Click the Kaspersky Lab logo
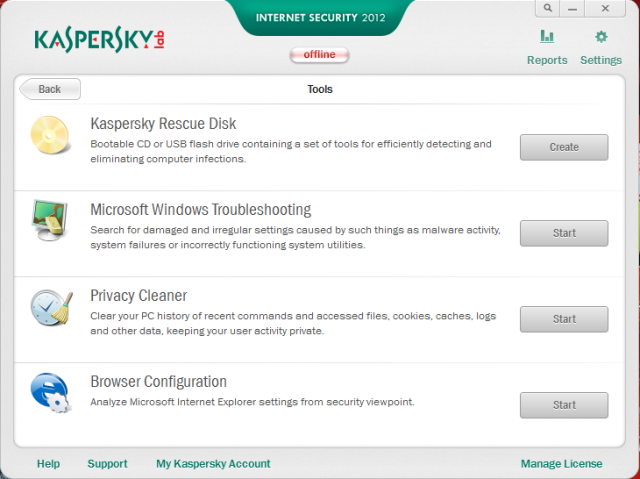This screenshot has height=479, width=640. click(x=99, y=40)
